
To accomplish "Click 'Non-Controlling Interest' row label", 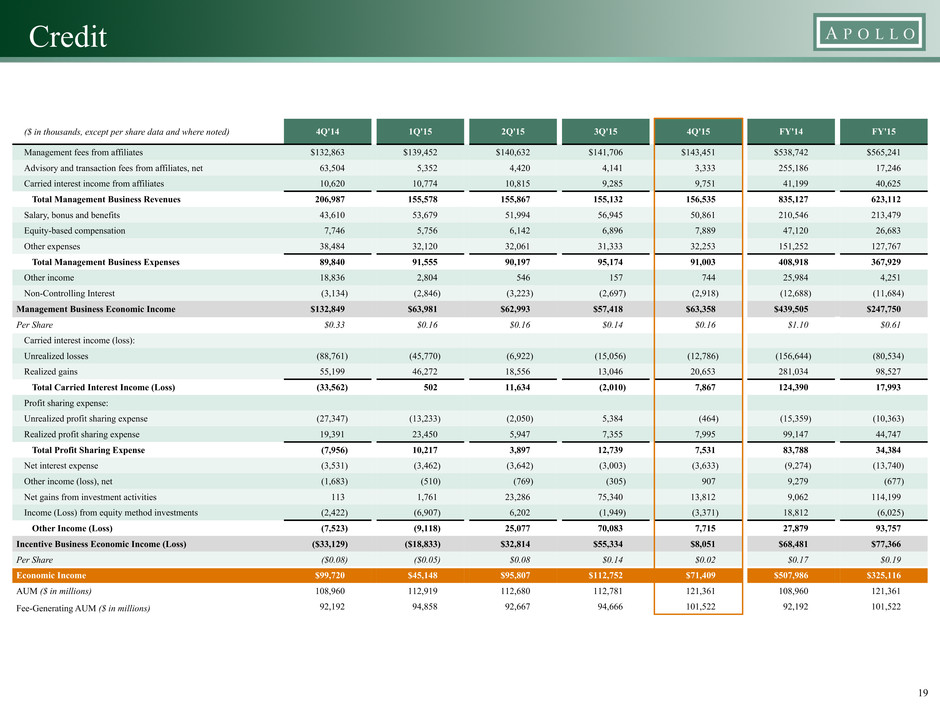I will [69, 293].
